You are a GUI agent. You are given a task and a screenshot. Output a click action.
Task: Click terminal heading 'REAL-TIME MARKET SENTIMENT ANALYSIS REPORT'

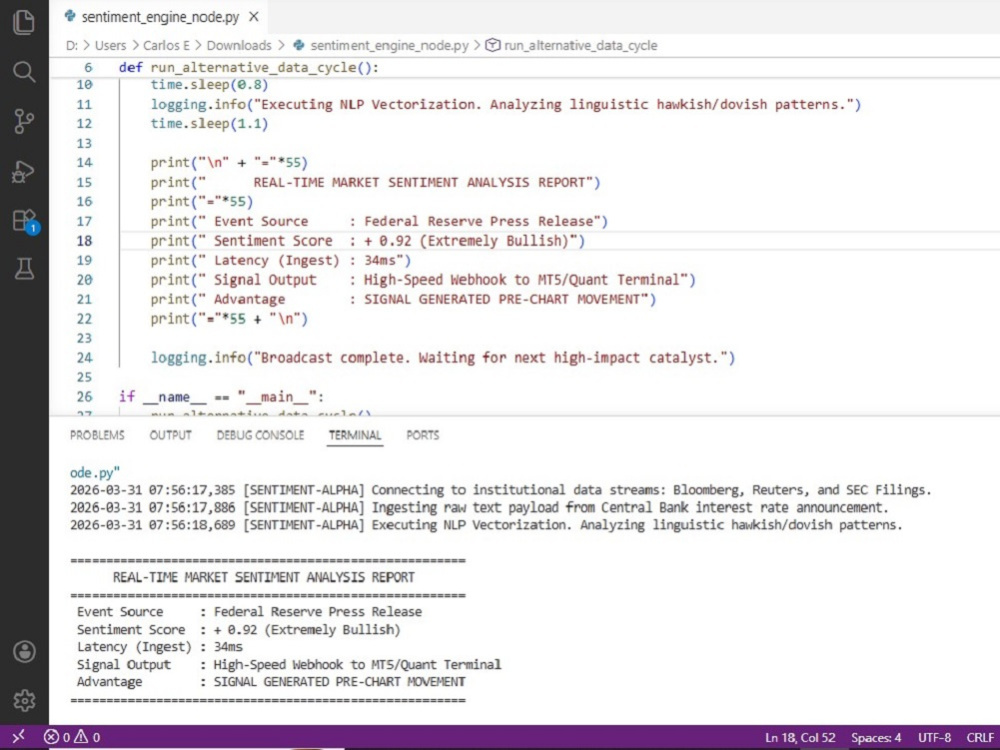pyautogui.click(x=264, y=577)
